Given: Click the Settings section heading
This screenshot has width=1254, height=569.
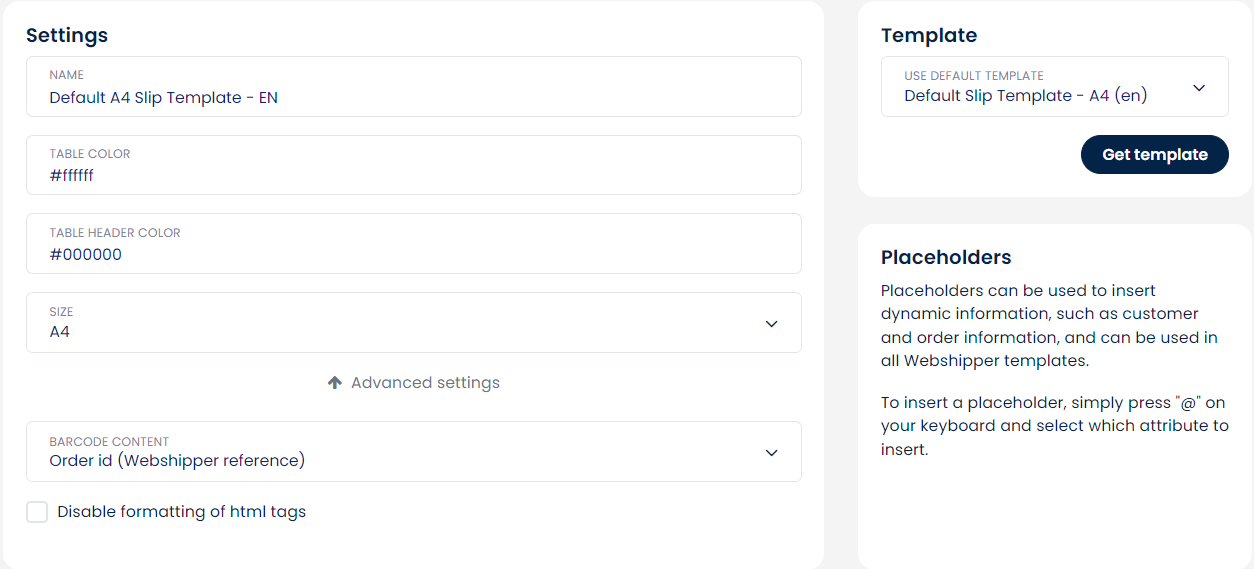Looking at the screenshot, I should pos(67,35).
